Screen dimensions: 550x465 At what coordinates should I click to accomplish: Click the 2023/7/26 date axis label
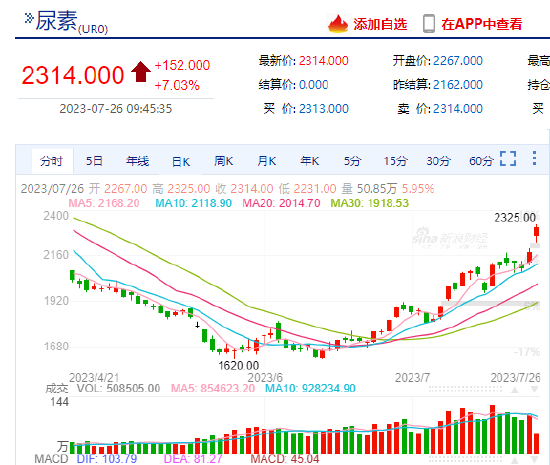pyautogui.click(x=515, y=378)
